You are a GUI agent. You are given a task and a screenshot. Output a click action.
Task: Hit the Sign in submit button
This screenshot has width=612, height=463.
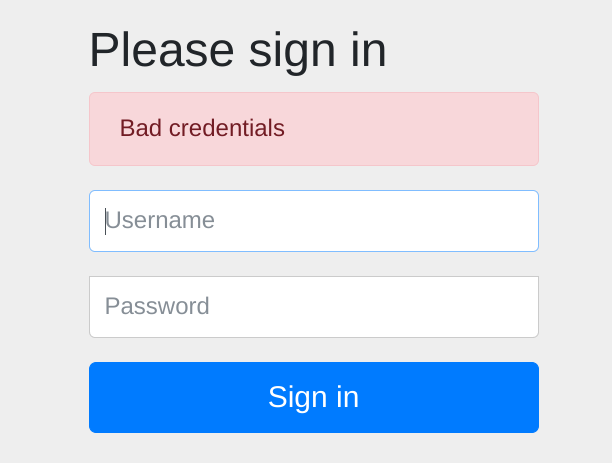point(313,397)
